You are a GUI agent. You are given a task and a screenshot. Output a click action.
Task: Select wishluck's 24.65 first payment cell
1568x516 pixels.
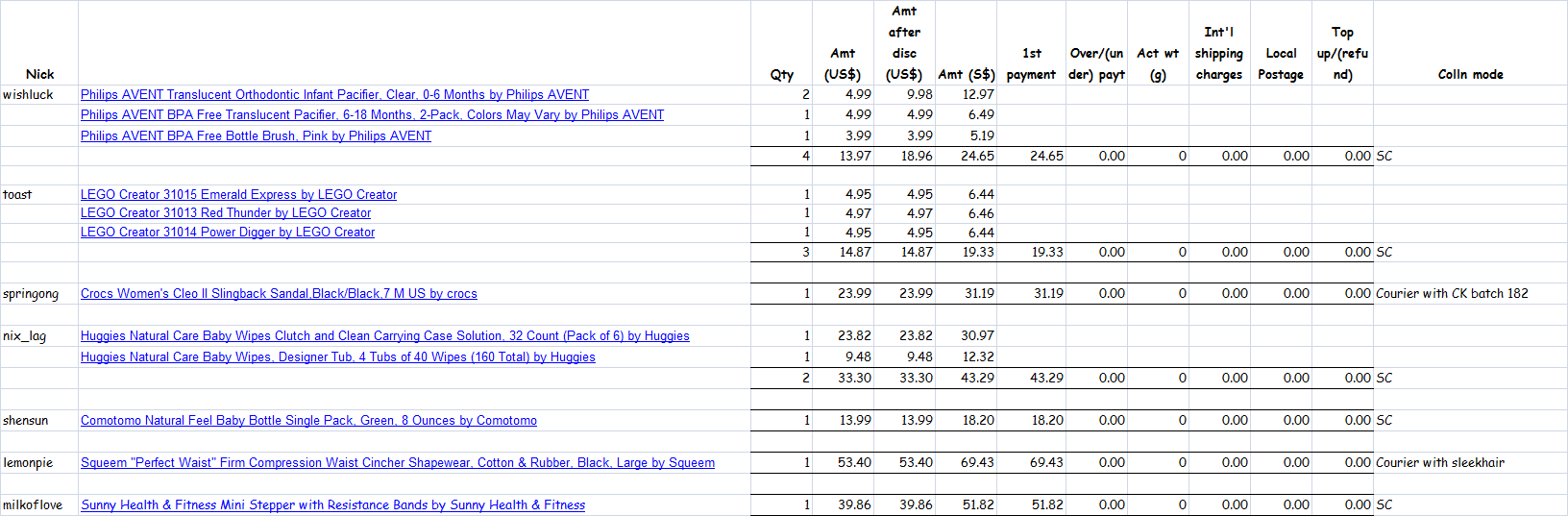1031,156
